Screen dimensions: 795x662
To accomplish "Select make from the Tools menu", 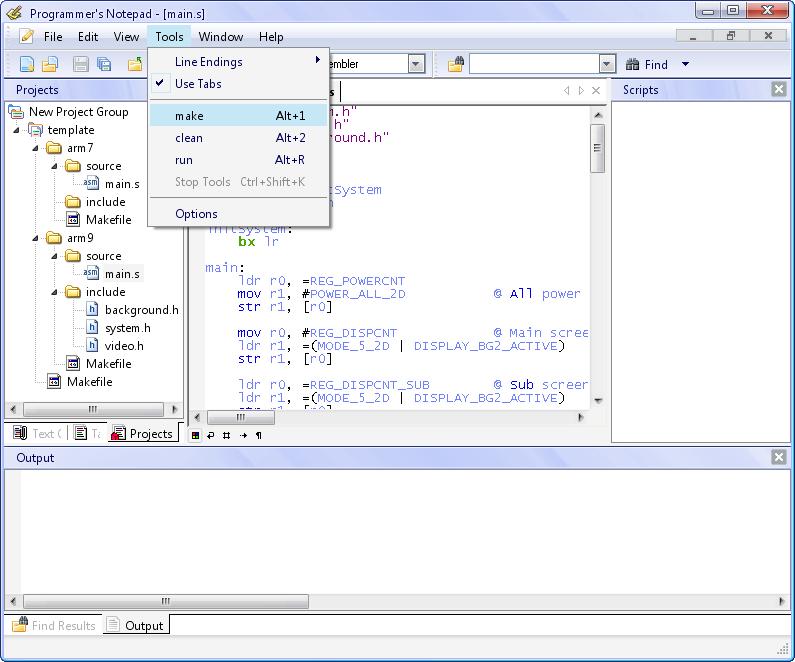I will coord(189,116).
